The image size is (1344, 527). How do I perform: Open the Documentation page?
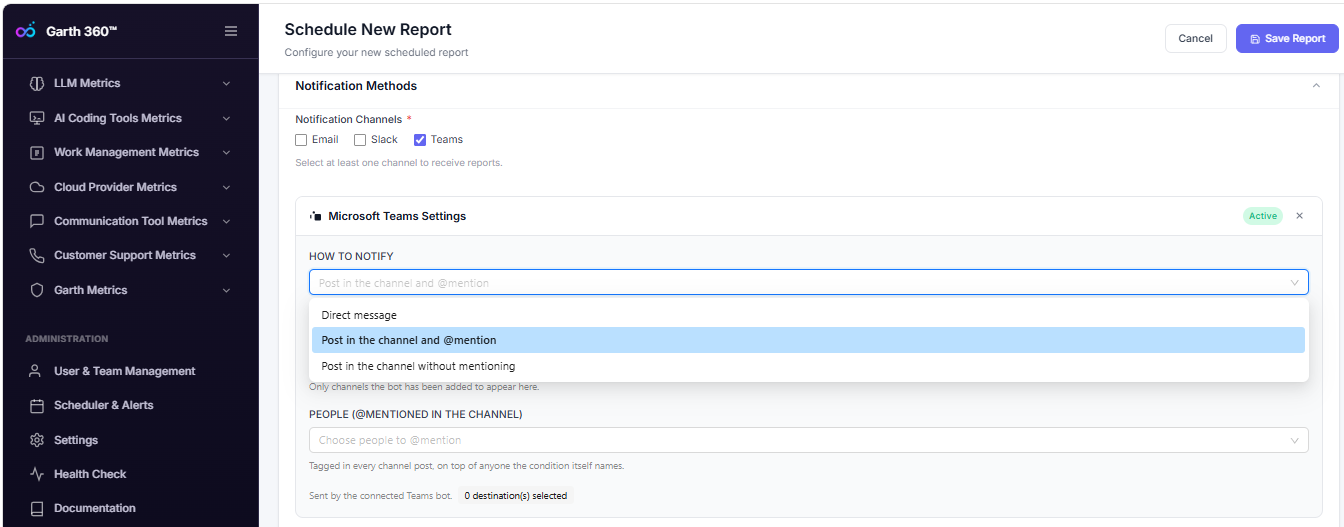coord(94,508)
